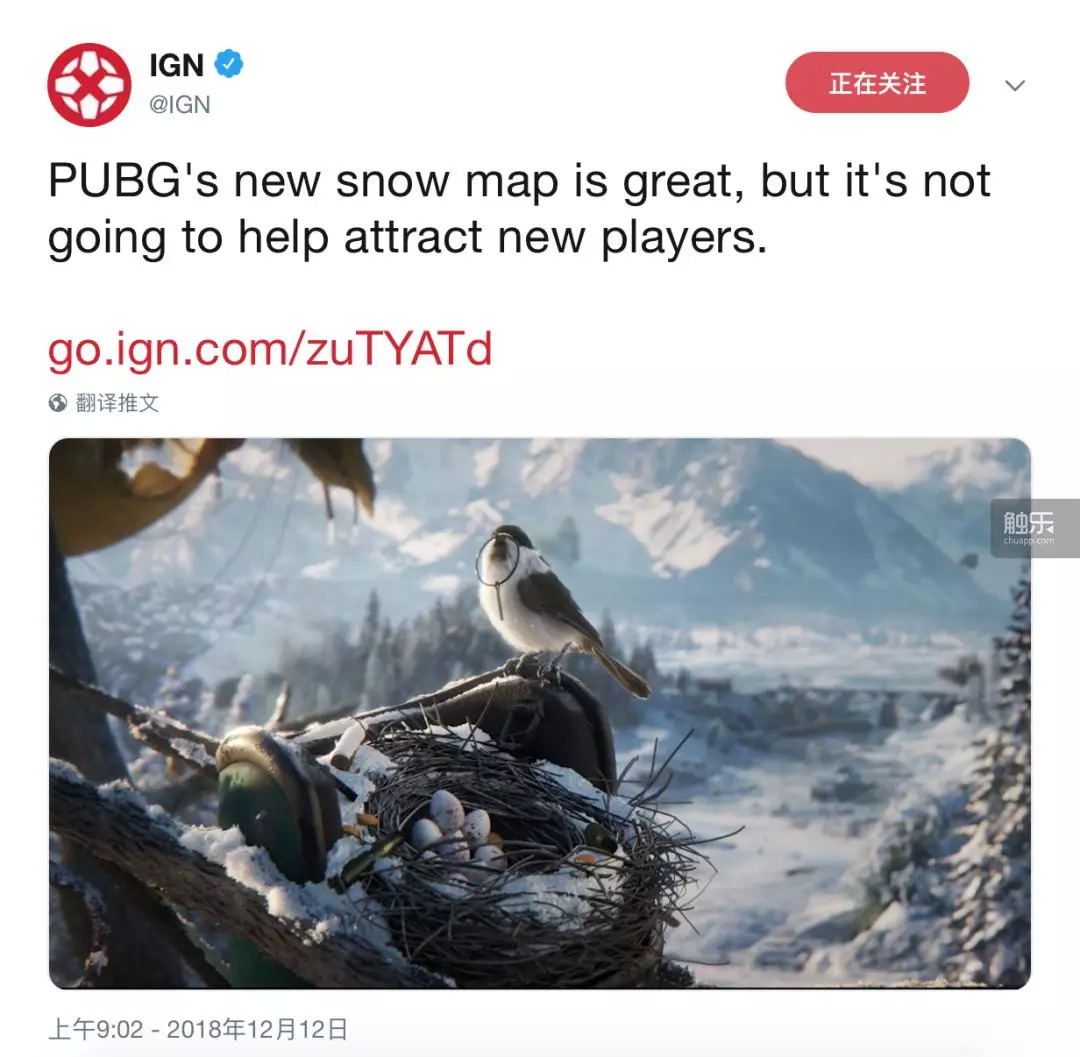Open the 上午9:02 tweet timestamp
The width and height of the screenshot is (1080, 1057).
coord(96,1029)
